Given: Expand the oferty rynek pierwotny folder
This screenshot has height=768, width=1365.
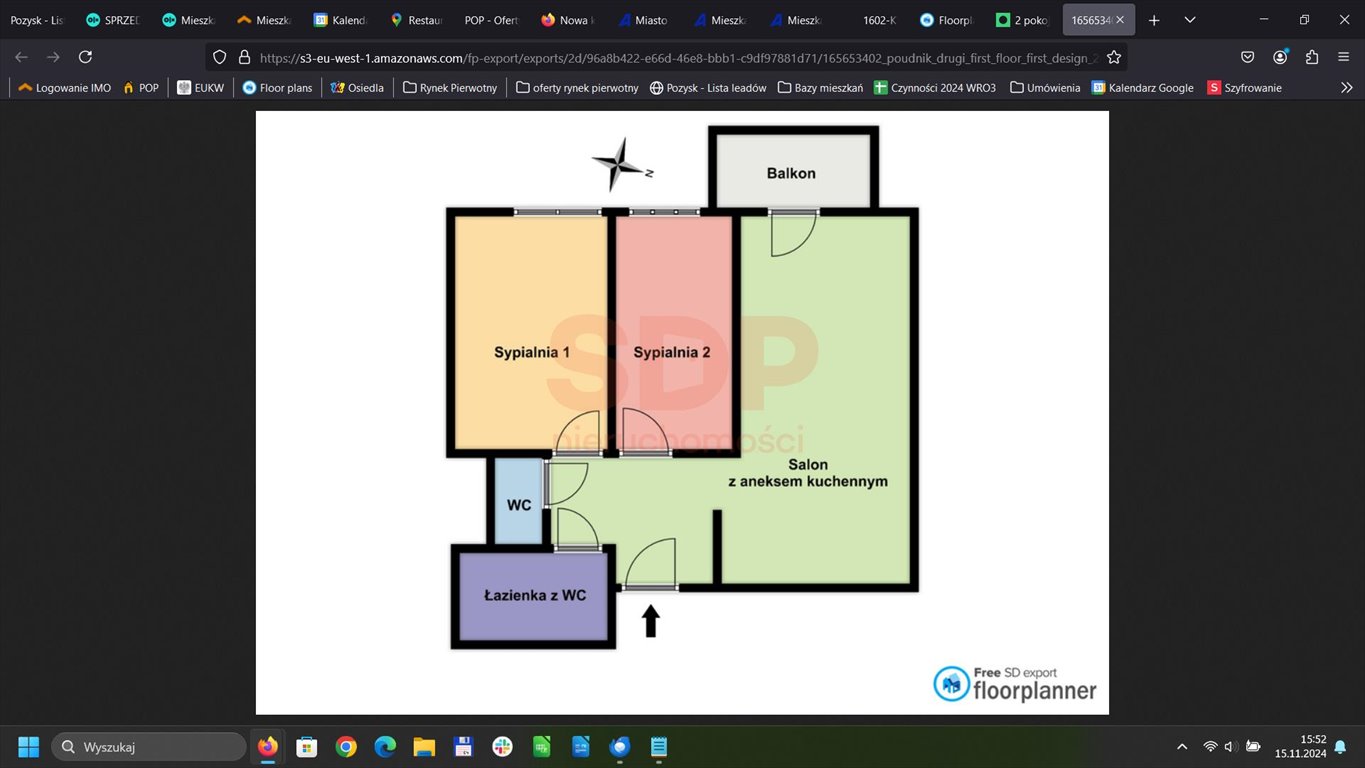Looking at the screenshot, I should [578, 88].
